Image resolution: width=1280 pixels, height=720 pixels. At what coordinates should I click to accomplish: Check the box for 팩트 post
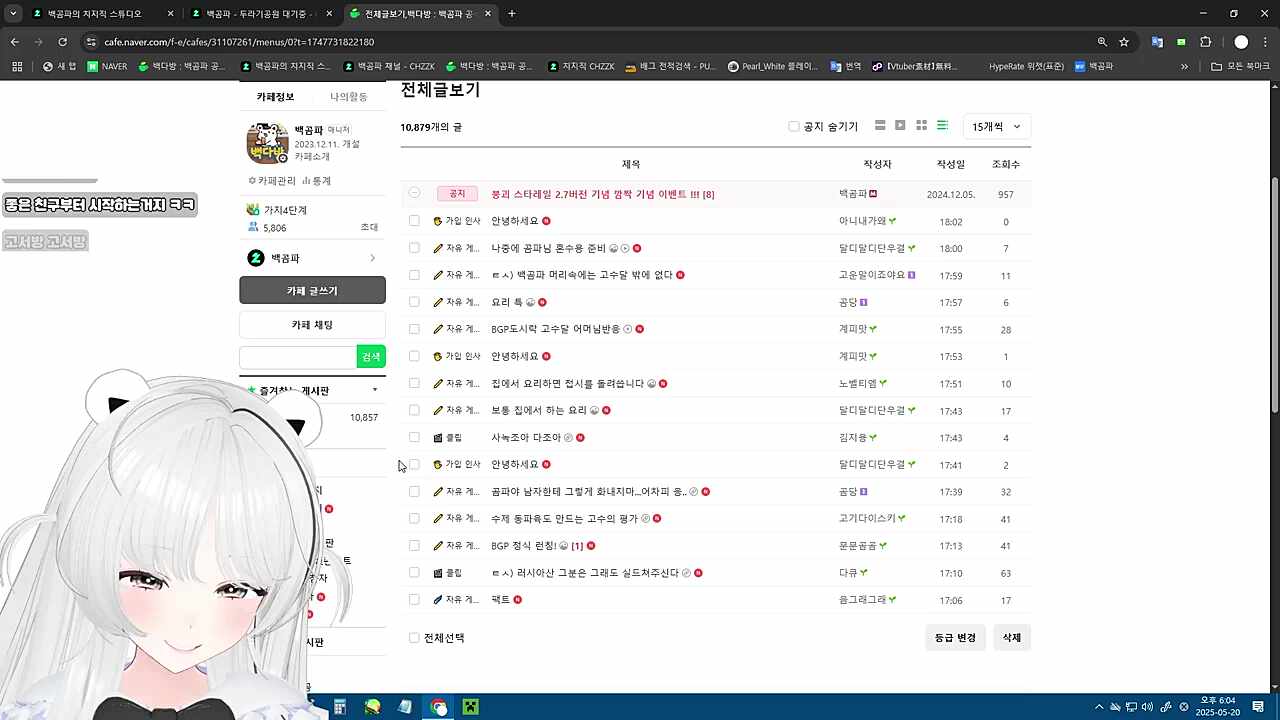[x=414, y=599]
